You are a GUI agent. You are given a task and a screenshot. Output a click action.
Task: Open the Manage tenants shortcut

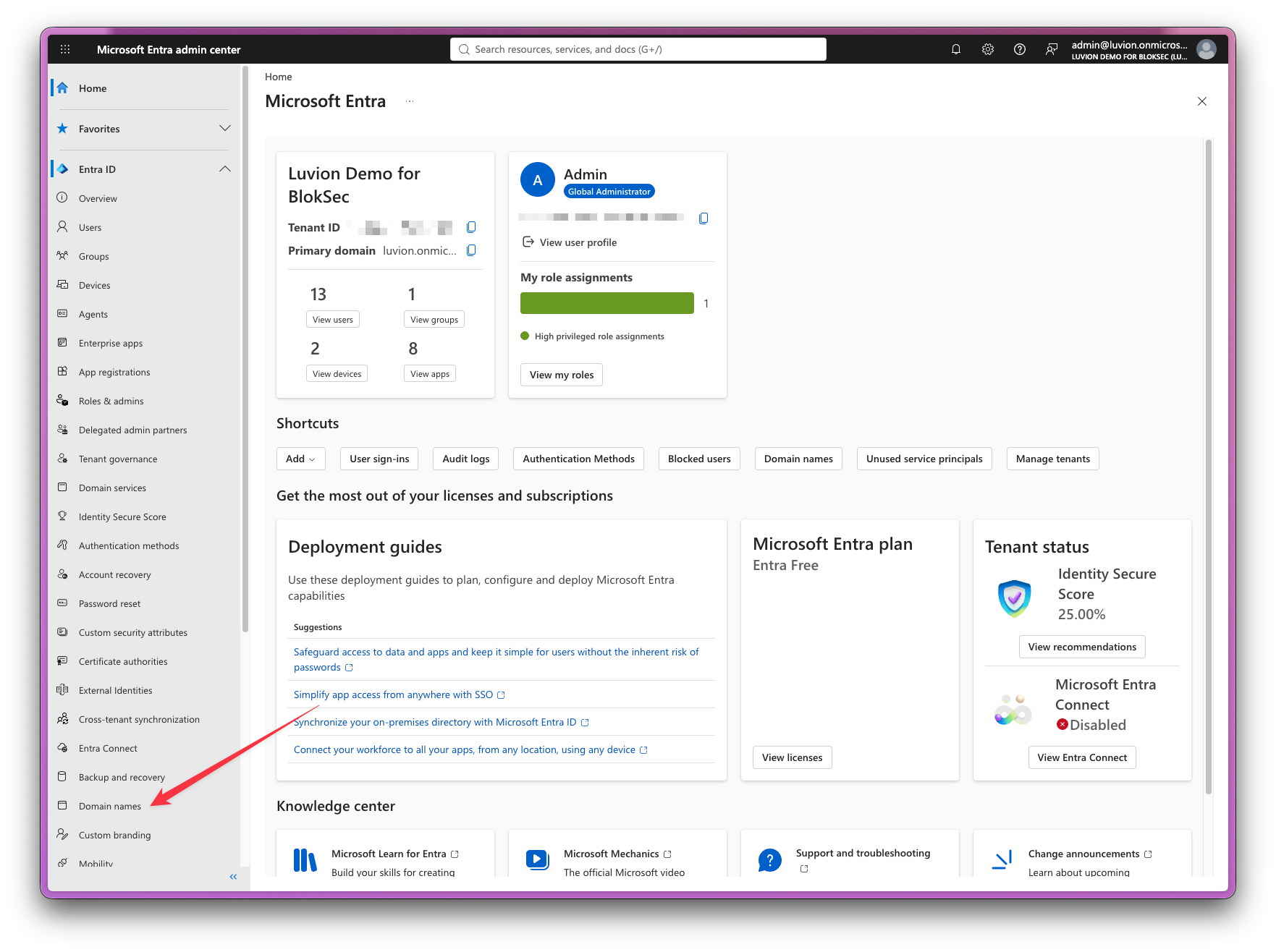click(1053, 459)
